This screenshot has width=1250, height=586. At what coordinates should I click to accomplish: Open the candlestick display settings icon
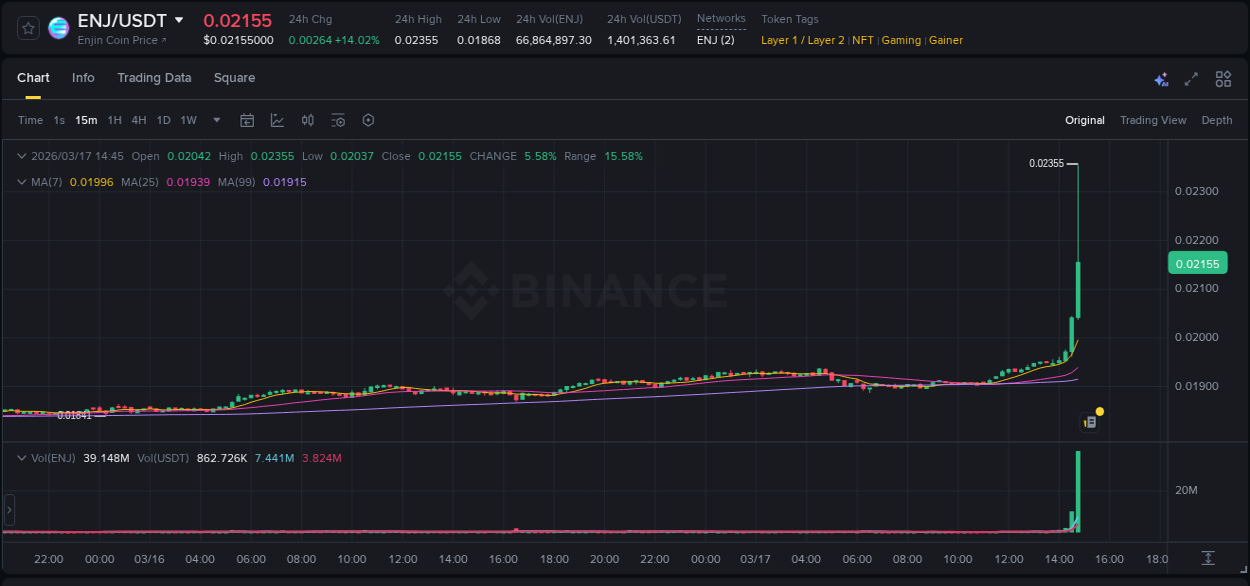307,119
